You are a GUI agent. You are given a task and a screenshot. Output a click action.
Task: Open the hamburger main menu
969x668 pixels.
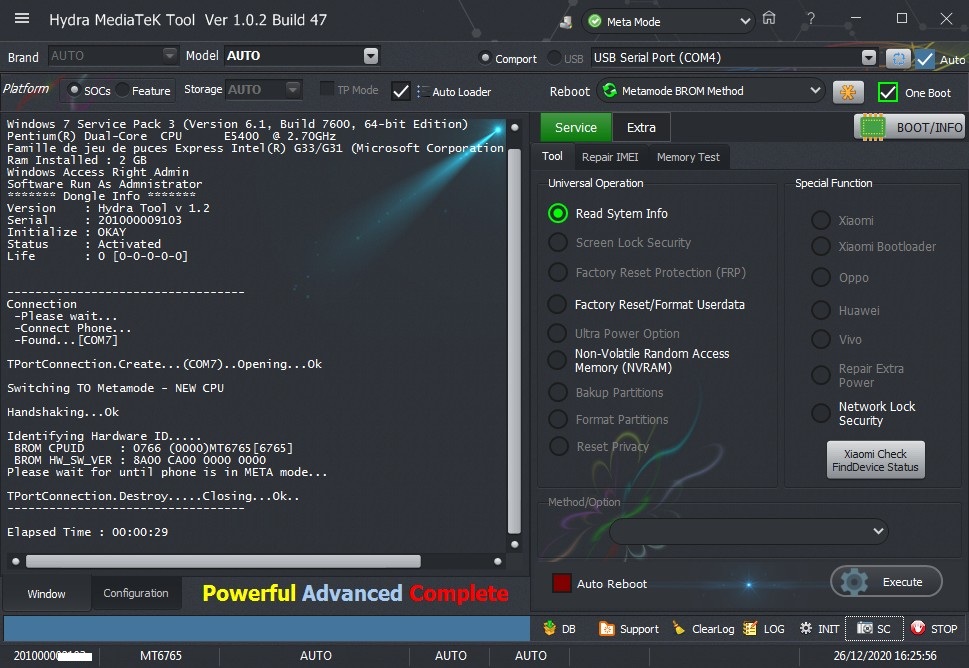22,19
